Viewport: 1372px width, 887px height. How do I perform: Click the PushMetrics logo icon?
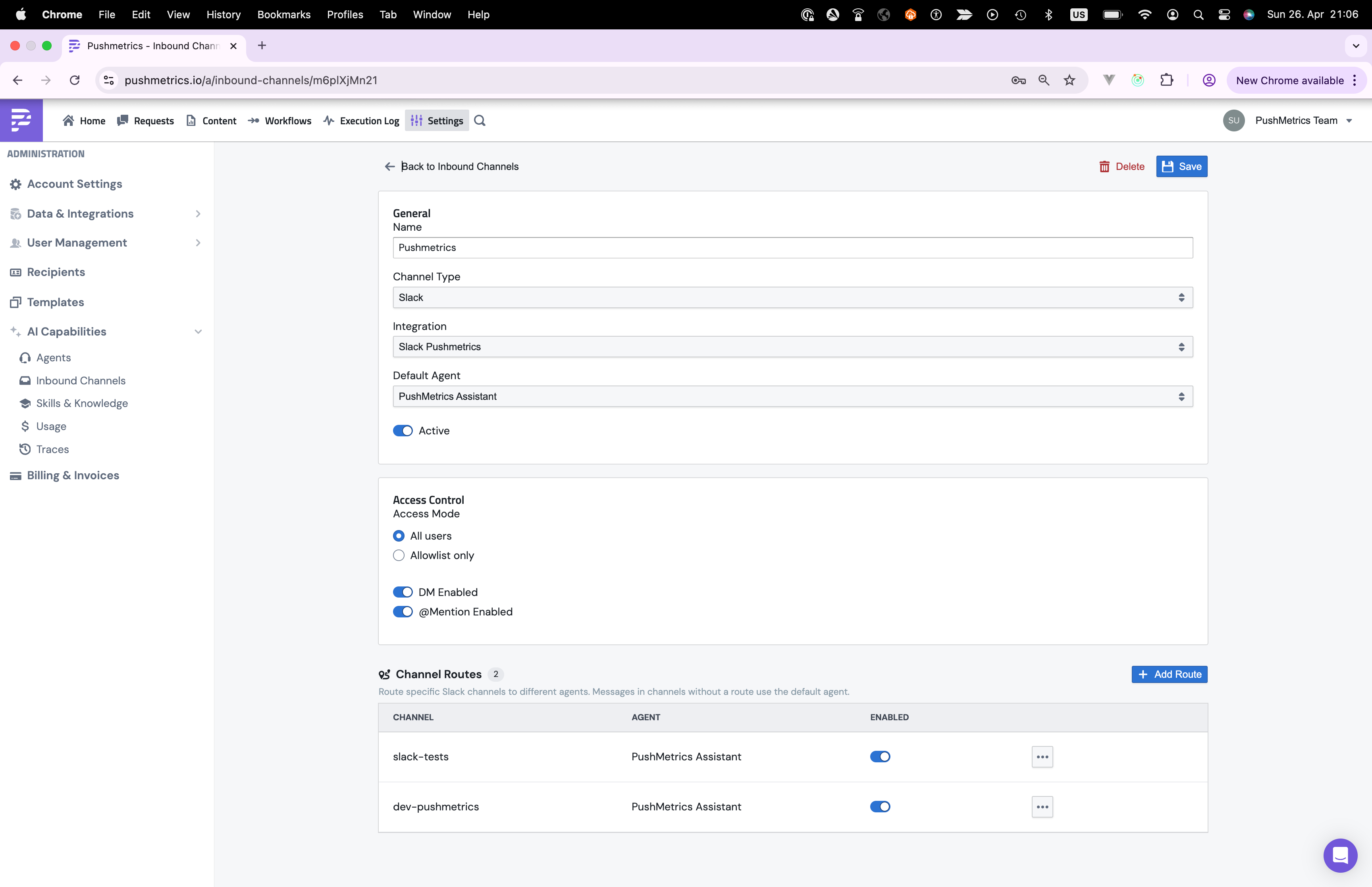[x=21, y=120]
